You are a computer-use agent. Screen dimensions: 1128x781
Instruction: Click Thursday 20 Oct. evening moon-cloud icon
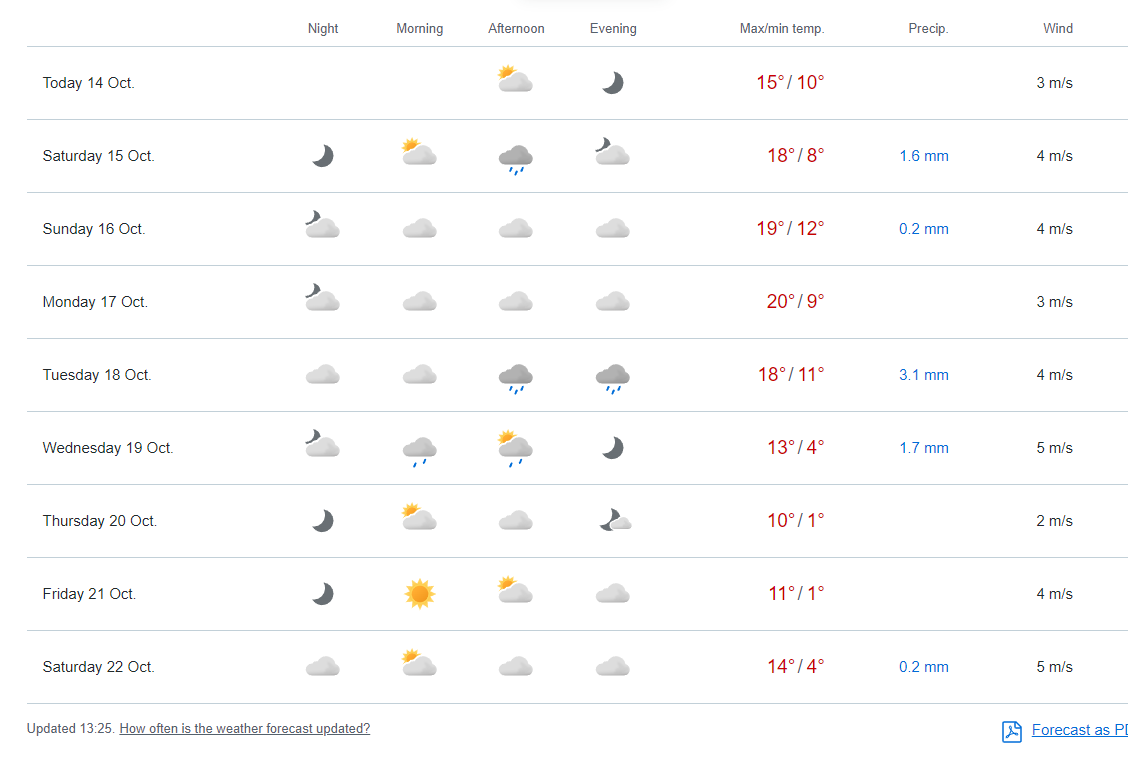(x=614, y=520)
